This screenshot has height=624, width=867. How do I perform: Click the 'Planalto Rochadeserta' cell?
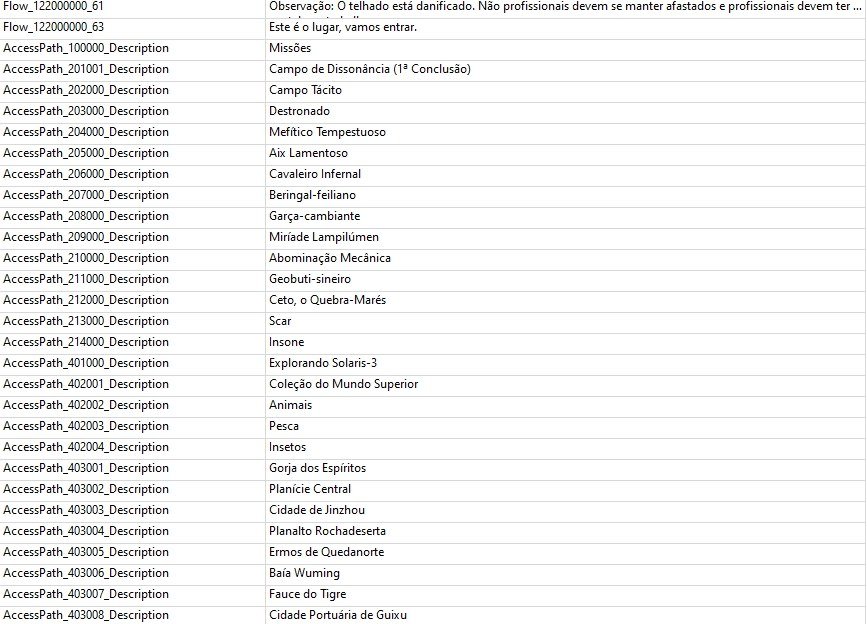point(565,532)
